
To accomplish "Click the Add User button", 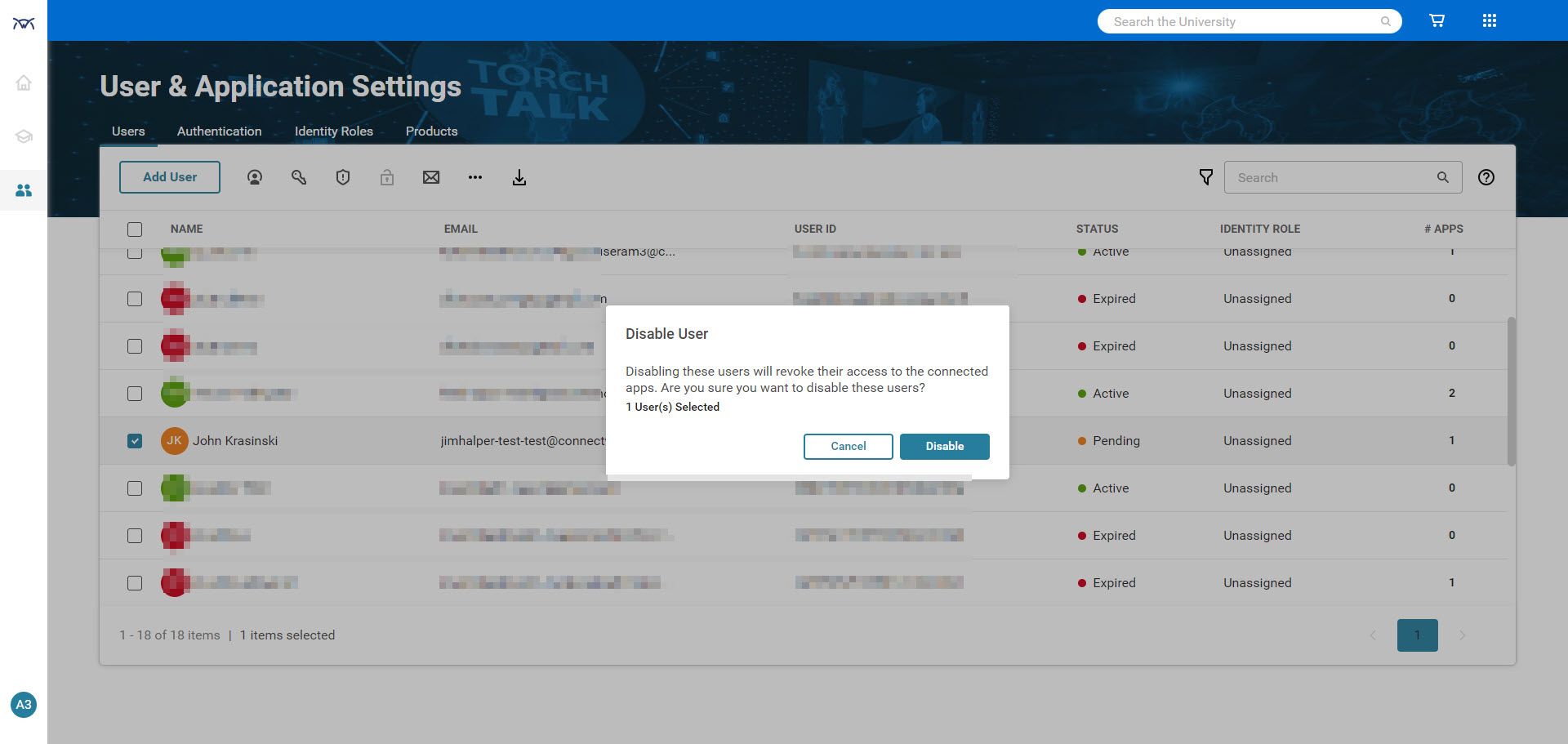I will [170, 177].
